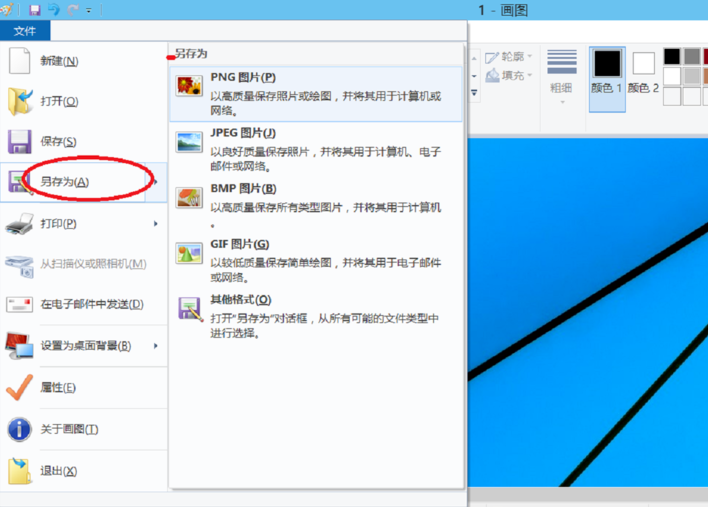Save as PNG 图片(P) format
The height and width of the screenshot is (507, 708).
[x=316, y=94]
